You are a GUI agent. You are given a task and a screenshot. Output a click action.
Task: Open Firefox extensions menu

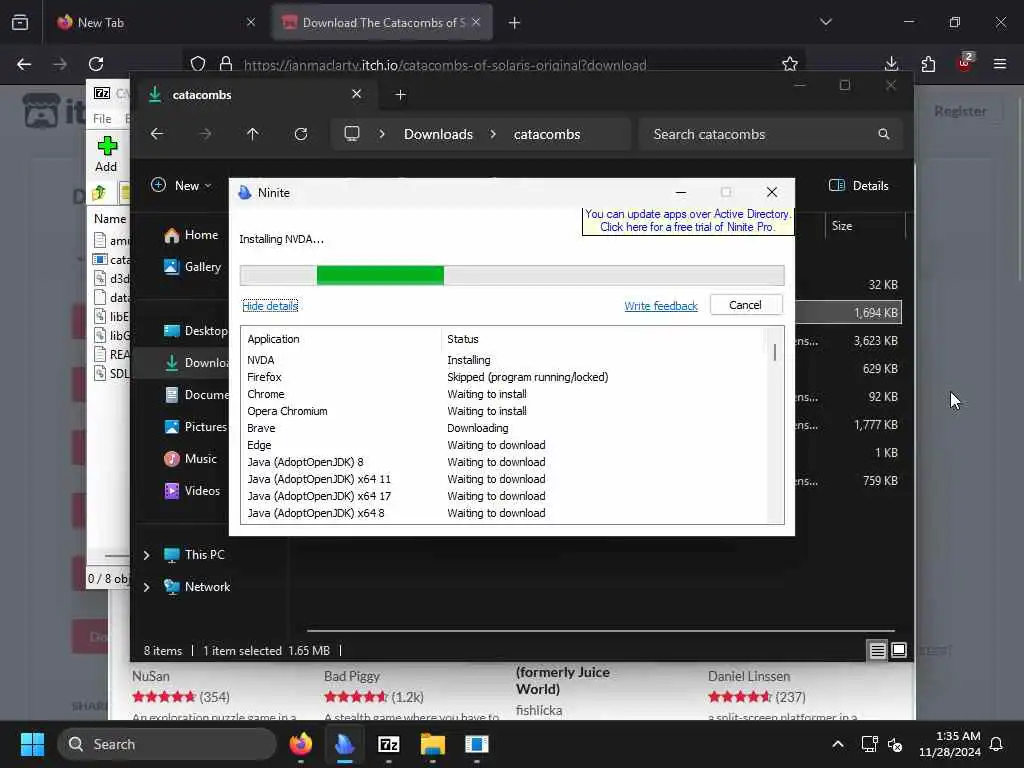928,64
